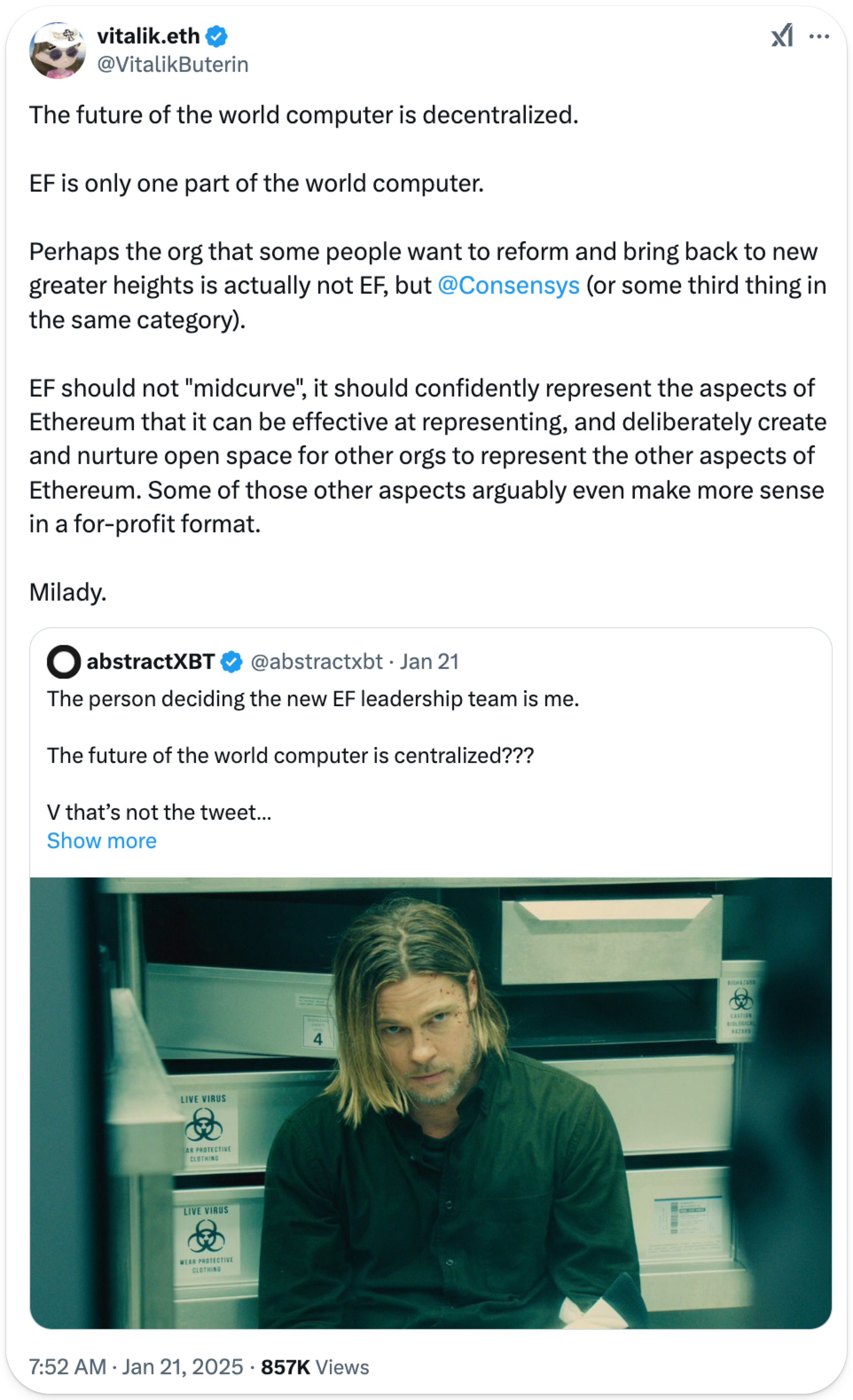Click abstractXBT's black ring avatar
This screenshot has height=1400, width=853.
pyautogui.click(x=63, y=661)
